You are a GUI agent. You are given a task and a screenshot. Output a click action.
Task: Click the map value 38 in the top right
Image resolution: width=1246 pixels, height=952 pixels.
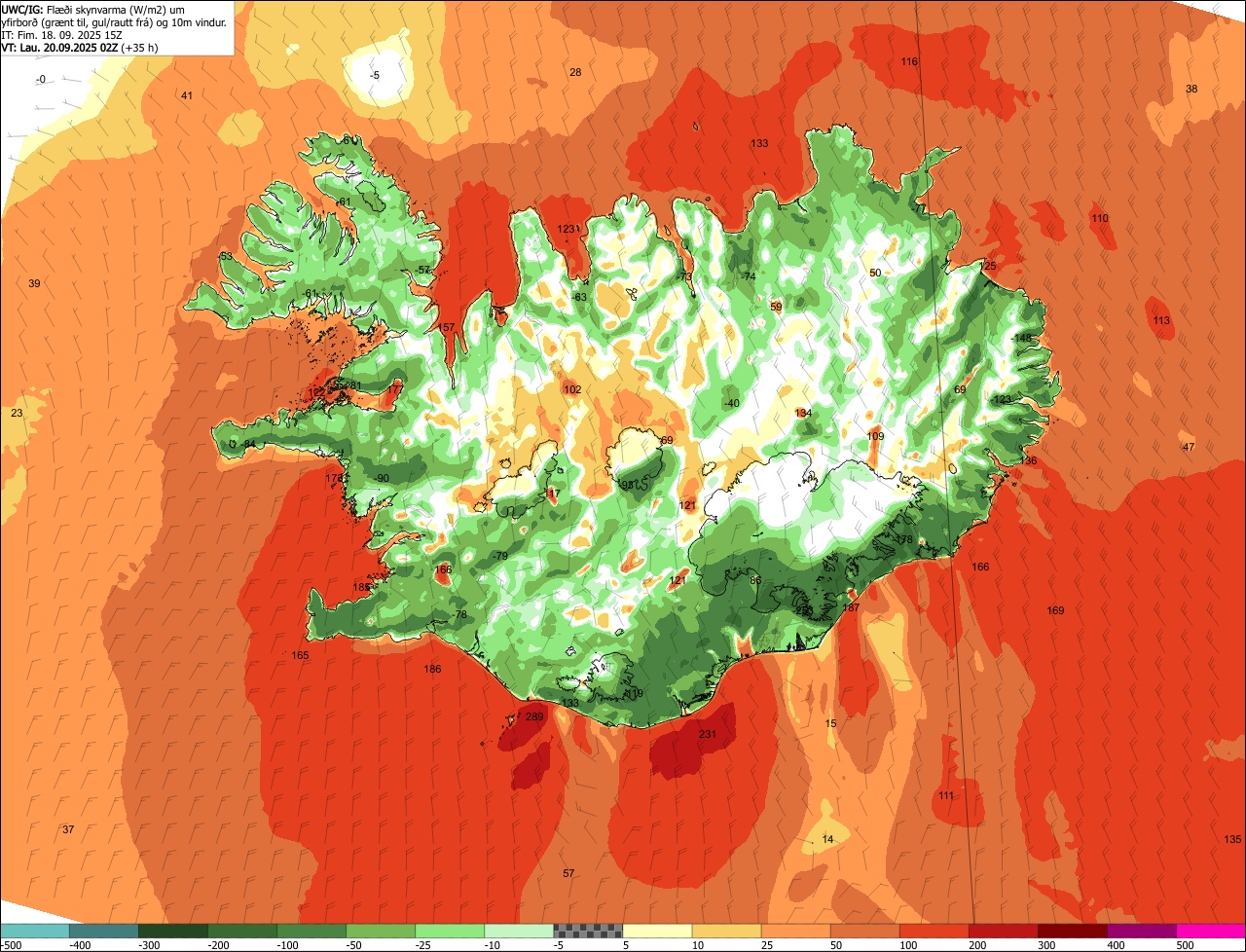click(x=1191, y=89)
